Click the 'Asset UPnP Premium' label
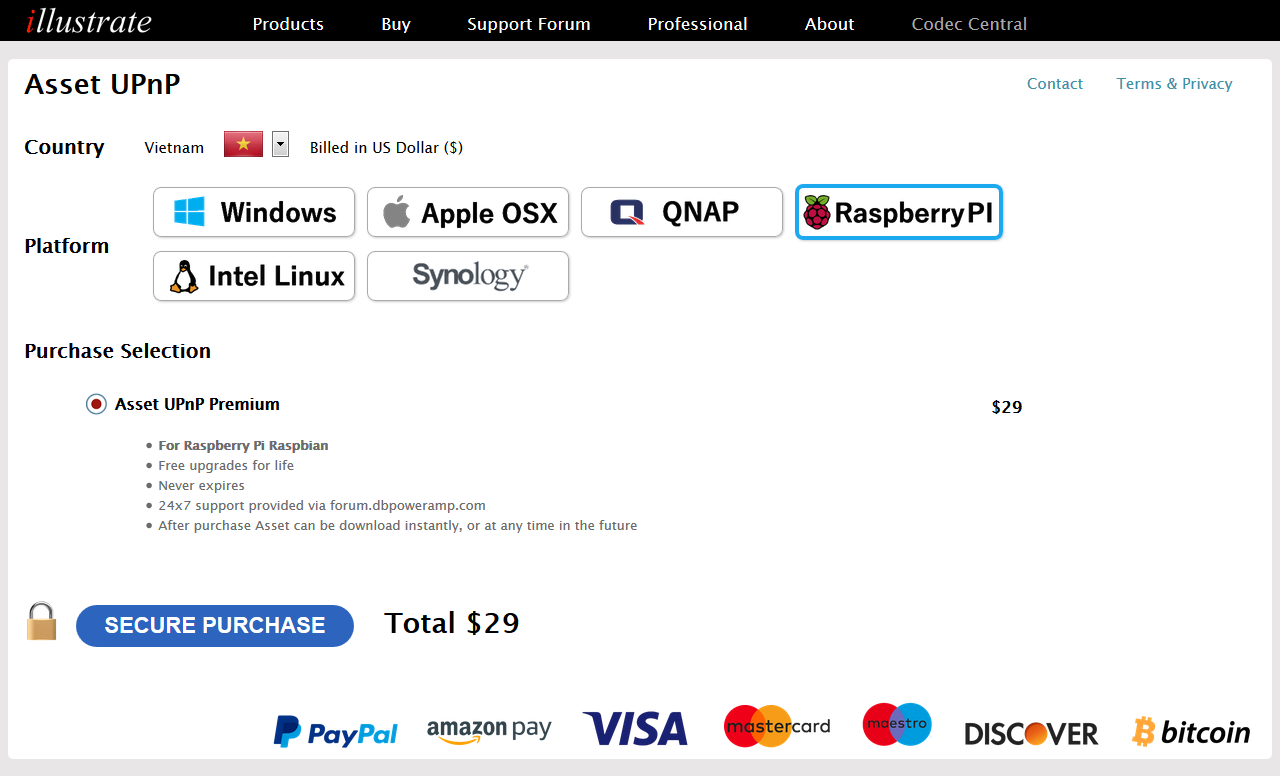Image resolution: width=1280 pixels, height=776 pixels. [x=197, y=404]
